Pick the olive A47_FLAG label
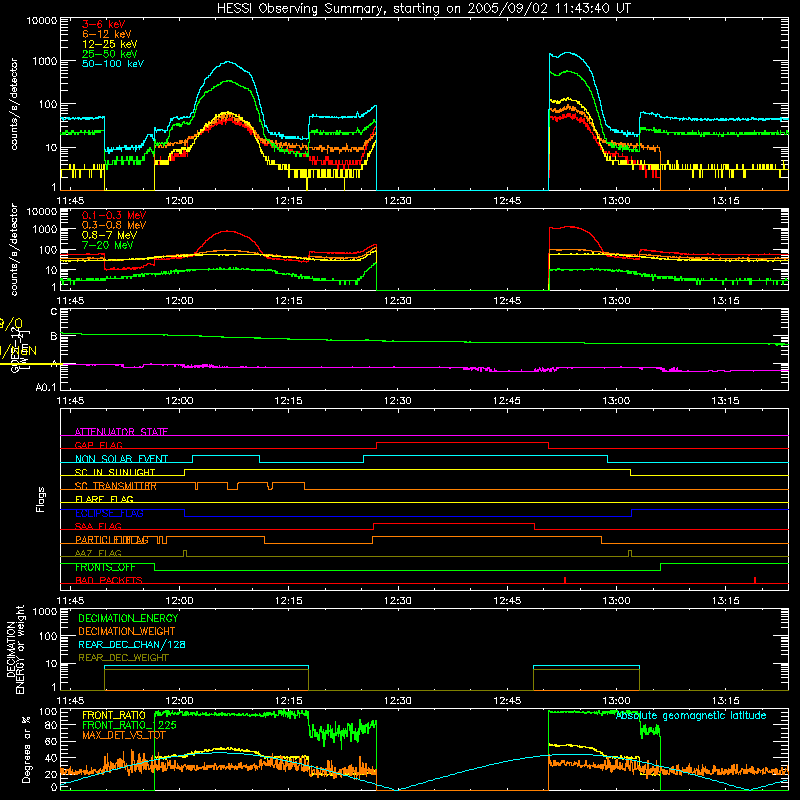 [x=98, y=553]
